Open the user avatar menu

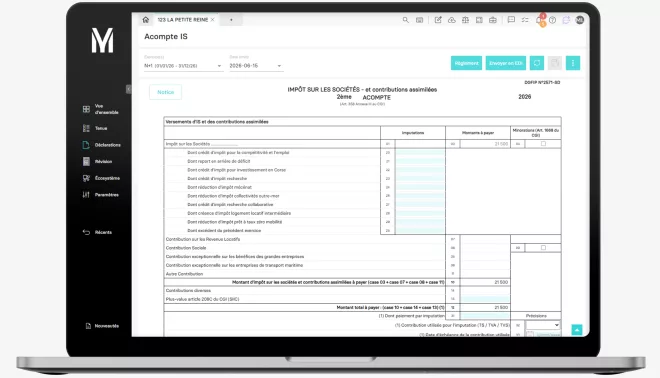(580, 20)
